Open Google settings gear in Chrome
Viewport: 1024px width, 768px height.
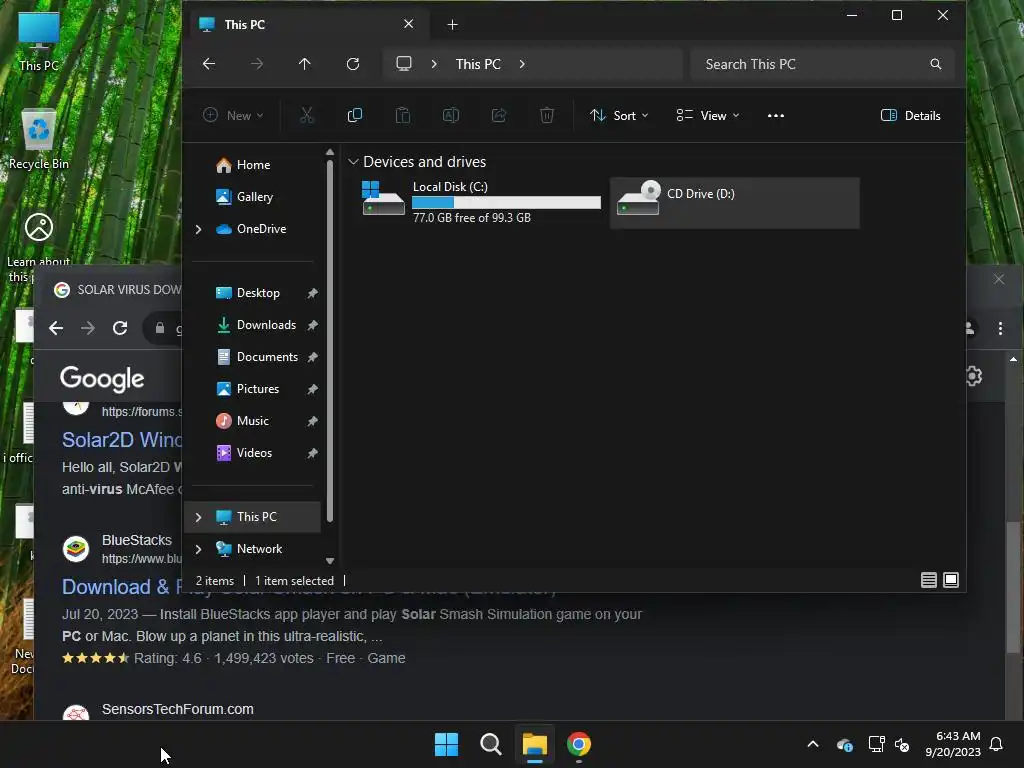pos(973,376)
